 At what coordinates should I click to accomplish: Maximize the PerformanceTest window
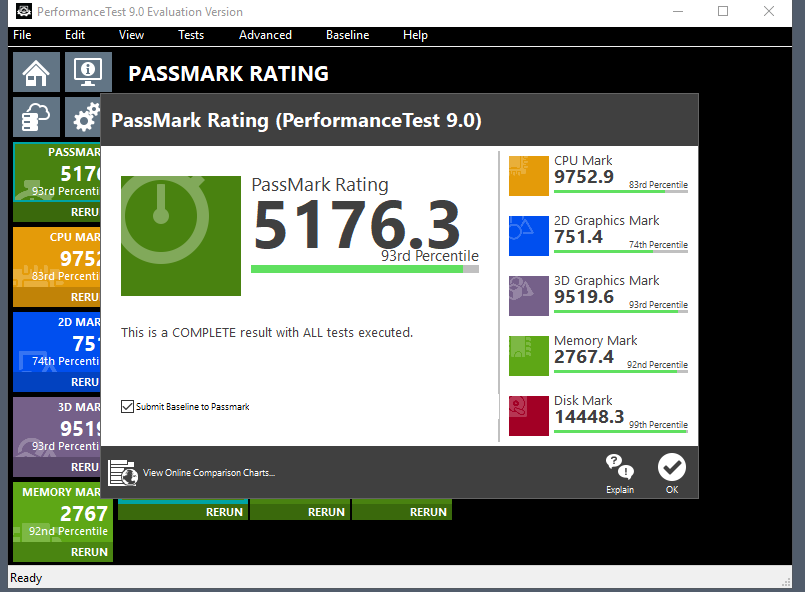(x=723, y=11)
